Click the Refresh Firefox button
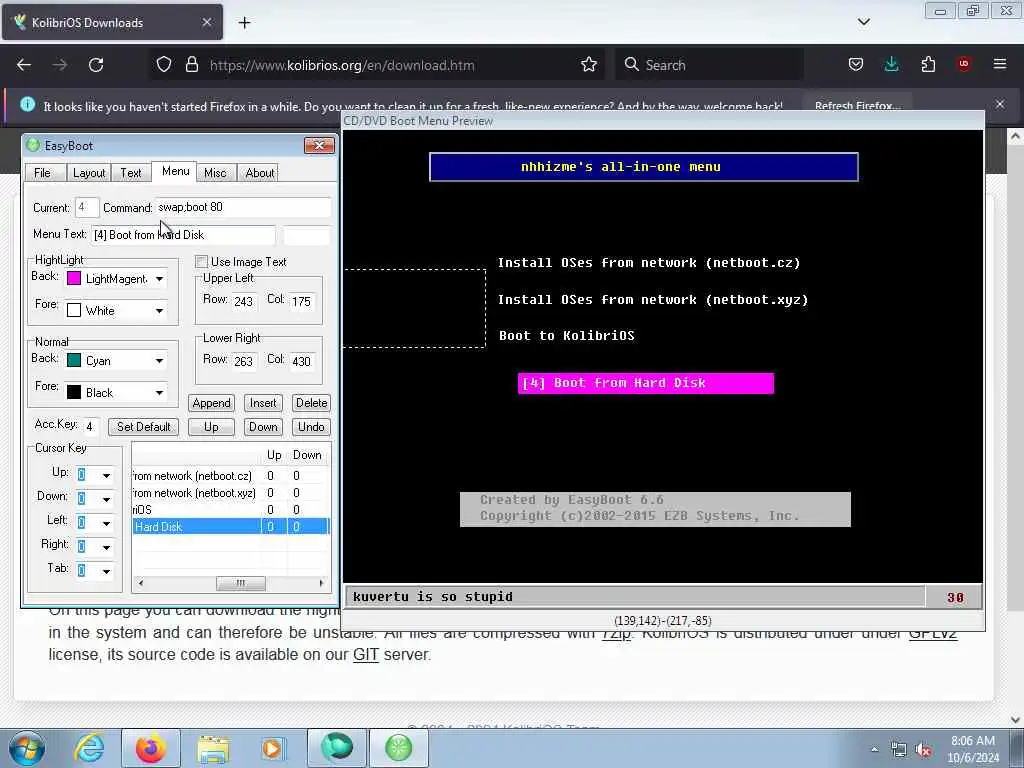The image size is (1024, 768). (x=857, y=106)
